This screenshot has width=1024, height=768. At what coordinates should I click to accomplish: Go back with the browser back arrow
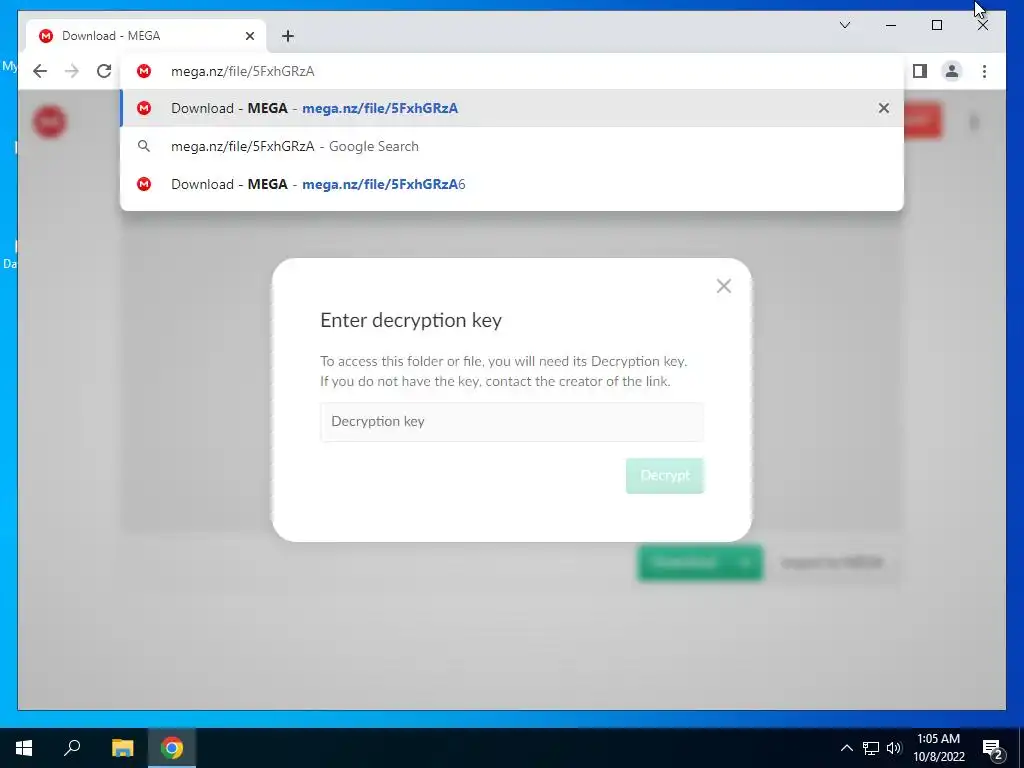(40, 71)
